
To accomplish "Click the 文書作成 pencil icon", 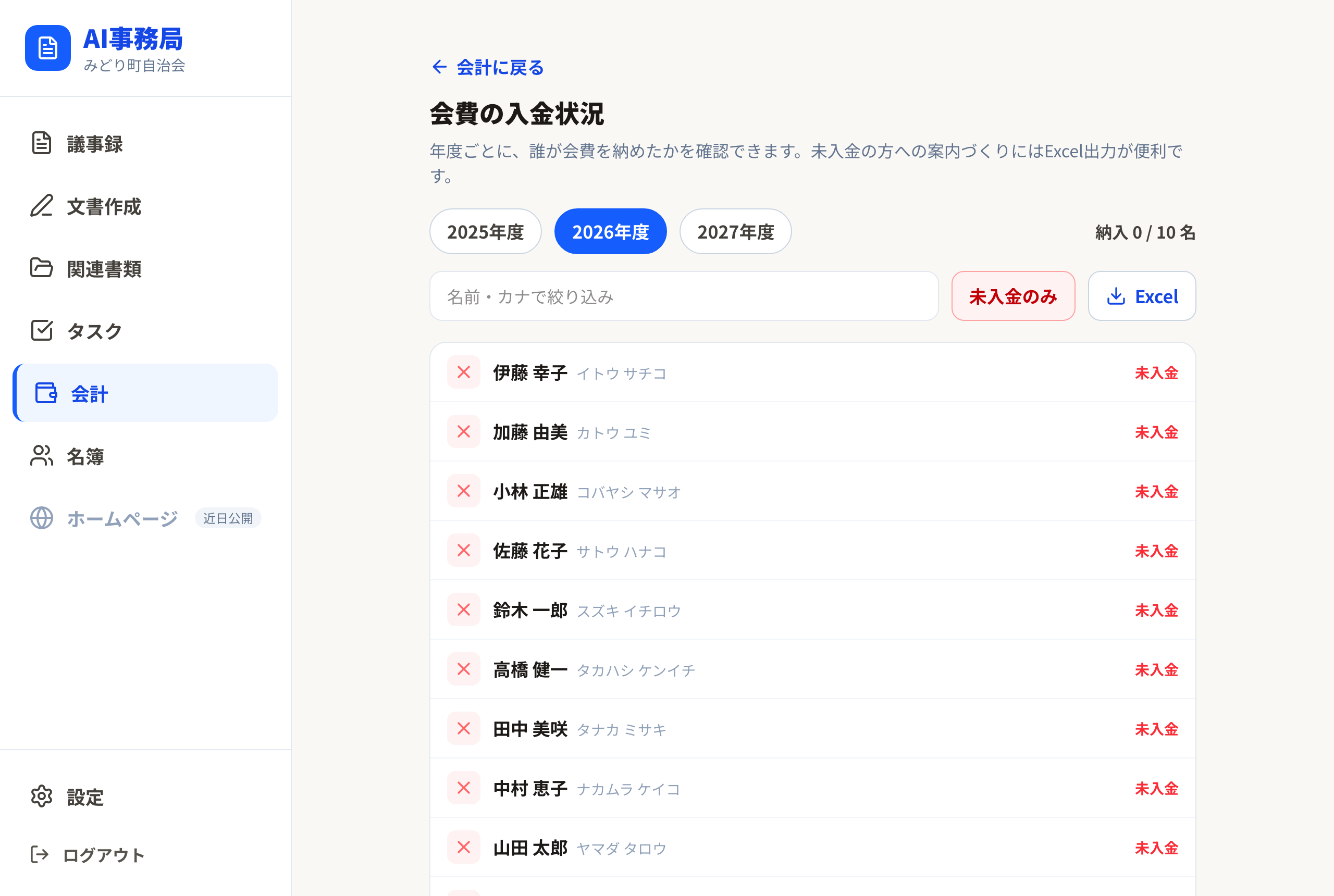I will 41,206.
